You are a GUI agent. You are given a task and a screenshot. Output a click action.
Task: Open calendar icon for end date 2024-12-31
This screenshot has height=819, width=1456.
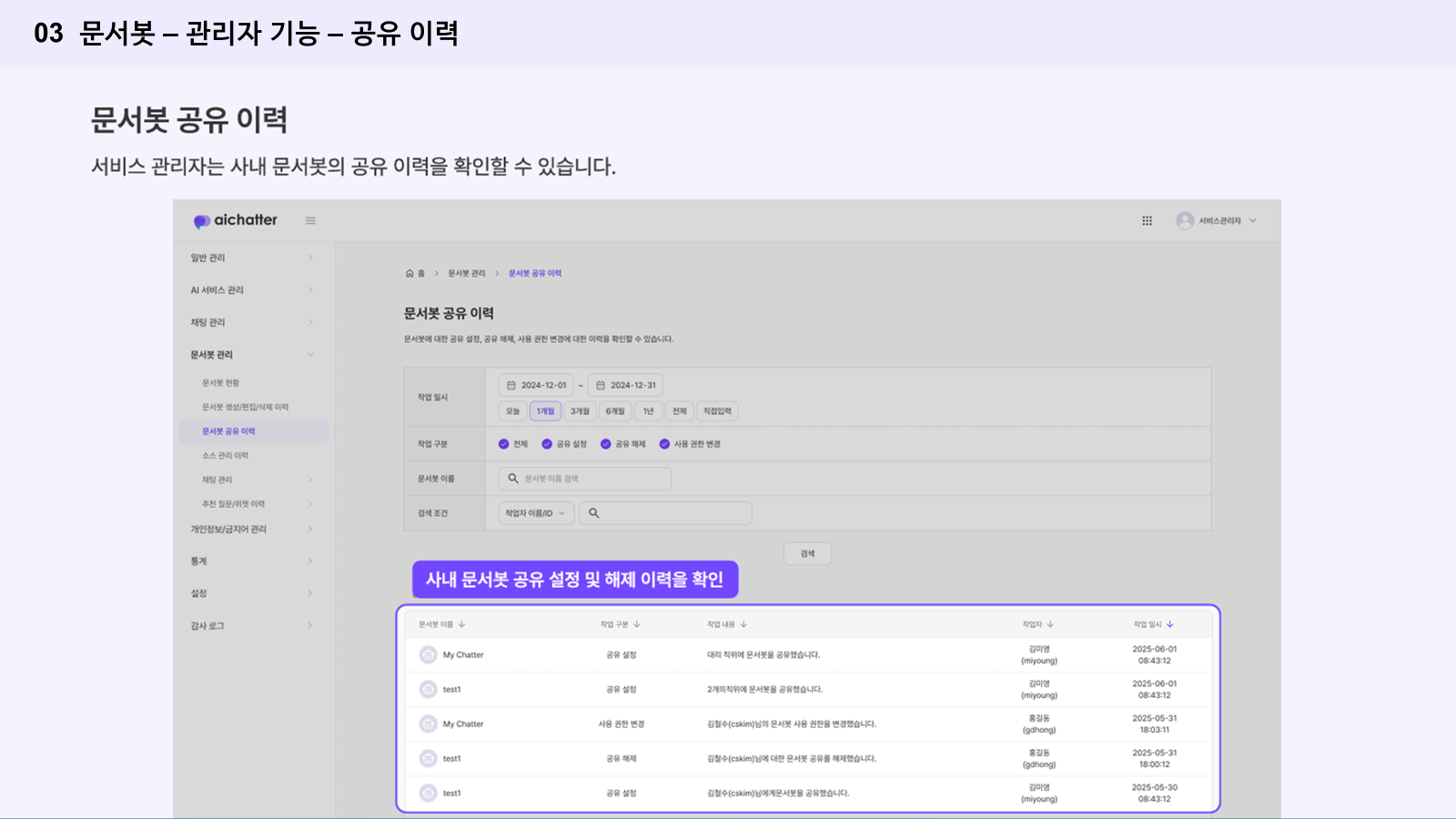[x=601, y=386]
